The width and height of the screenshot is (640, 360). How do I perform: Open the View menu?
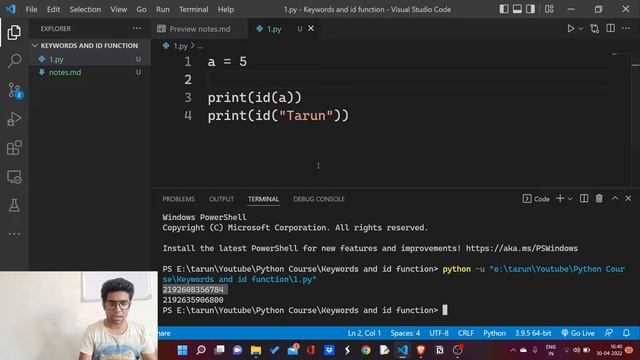(x=119, y=9)
